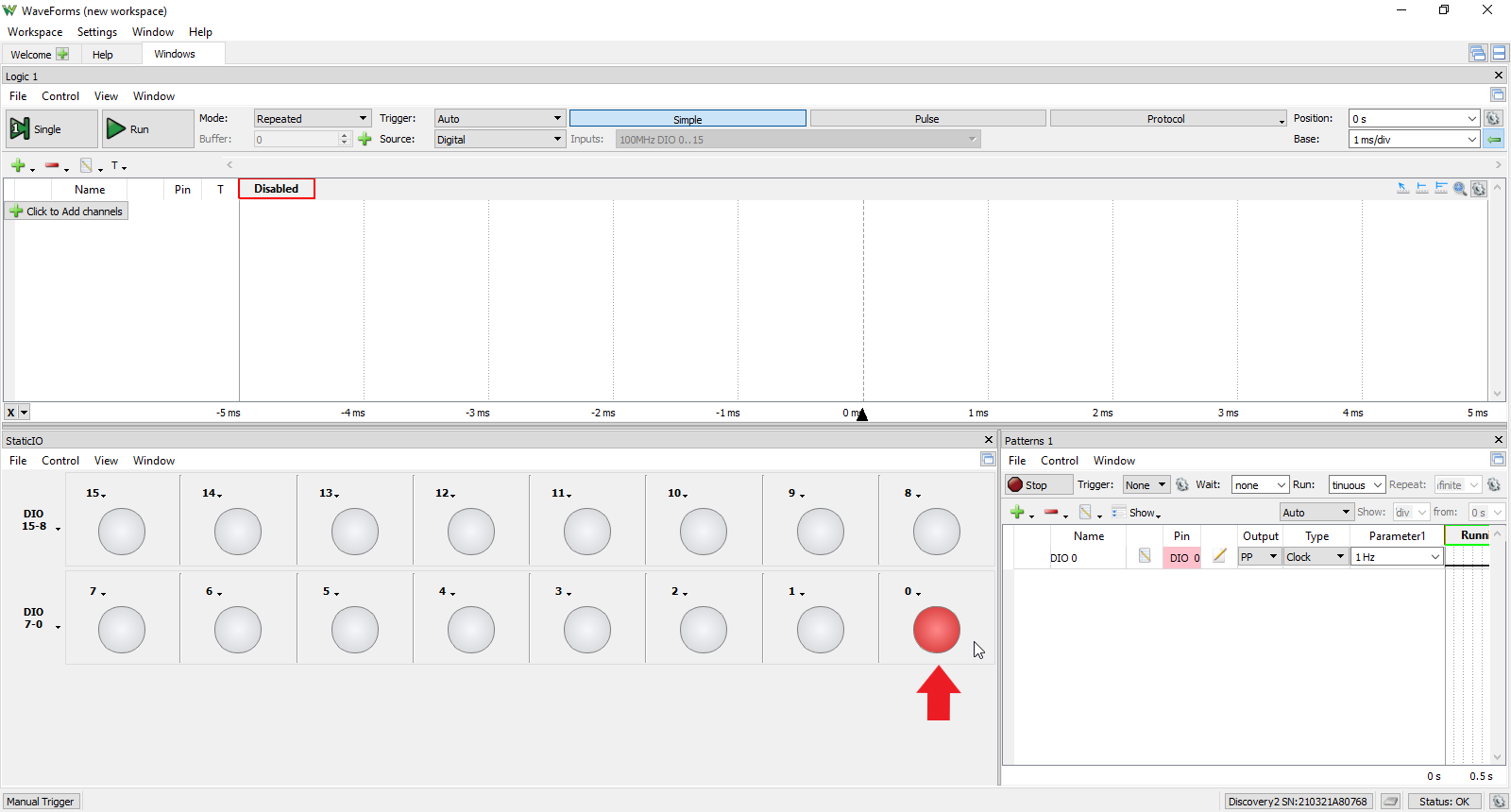Open the Mode dropdown showing Repeated
The height and width of the screenshot is (812, 1511).
point(312,119)
